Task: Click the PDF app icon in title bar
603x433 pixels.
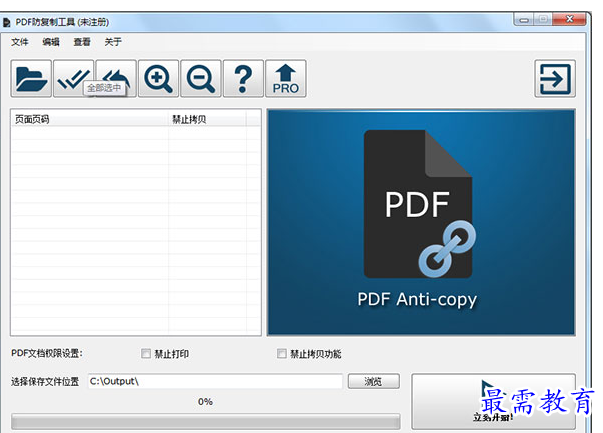Action: coord(7,23)
